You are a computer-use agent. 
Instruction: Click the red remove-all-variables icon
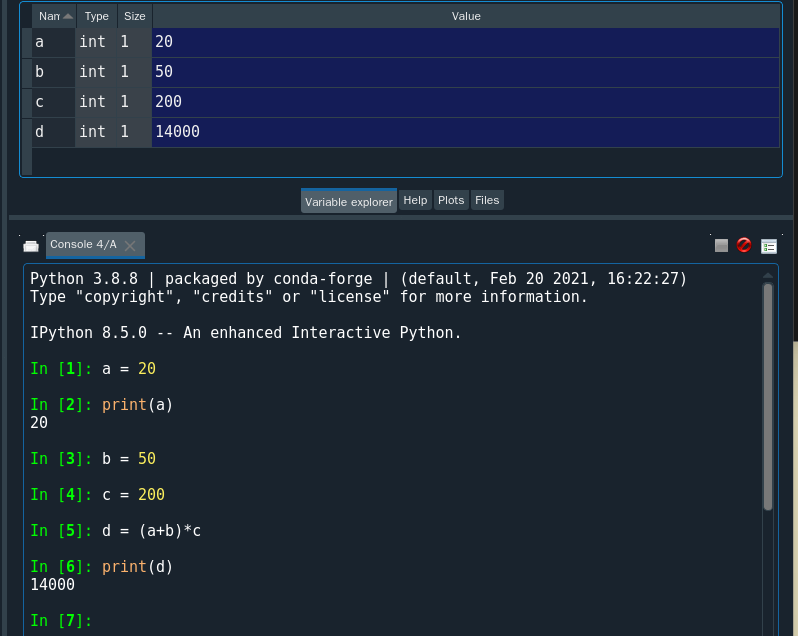click(x=744, y=245)
